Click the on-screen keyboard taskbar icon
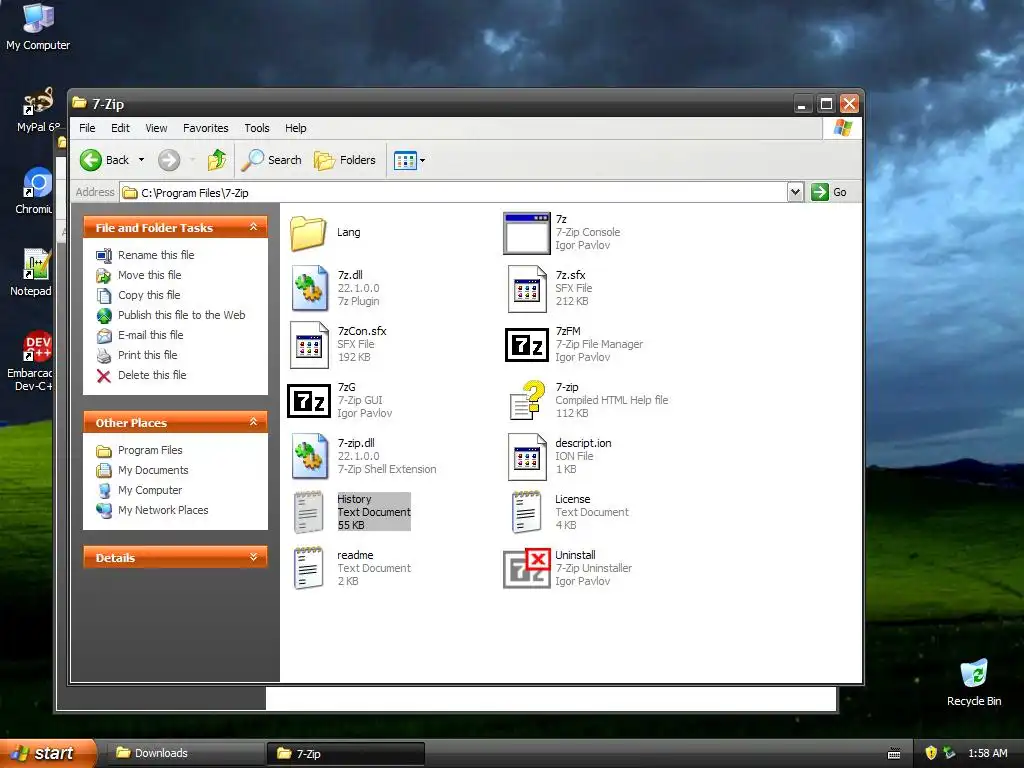The height and width of the screenshot is (768, 1024). point(894,754)
